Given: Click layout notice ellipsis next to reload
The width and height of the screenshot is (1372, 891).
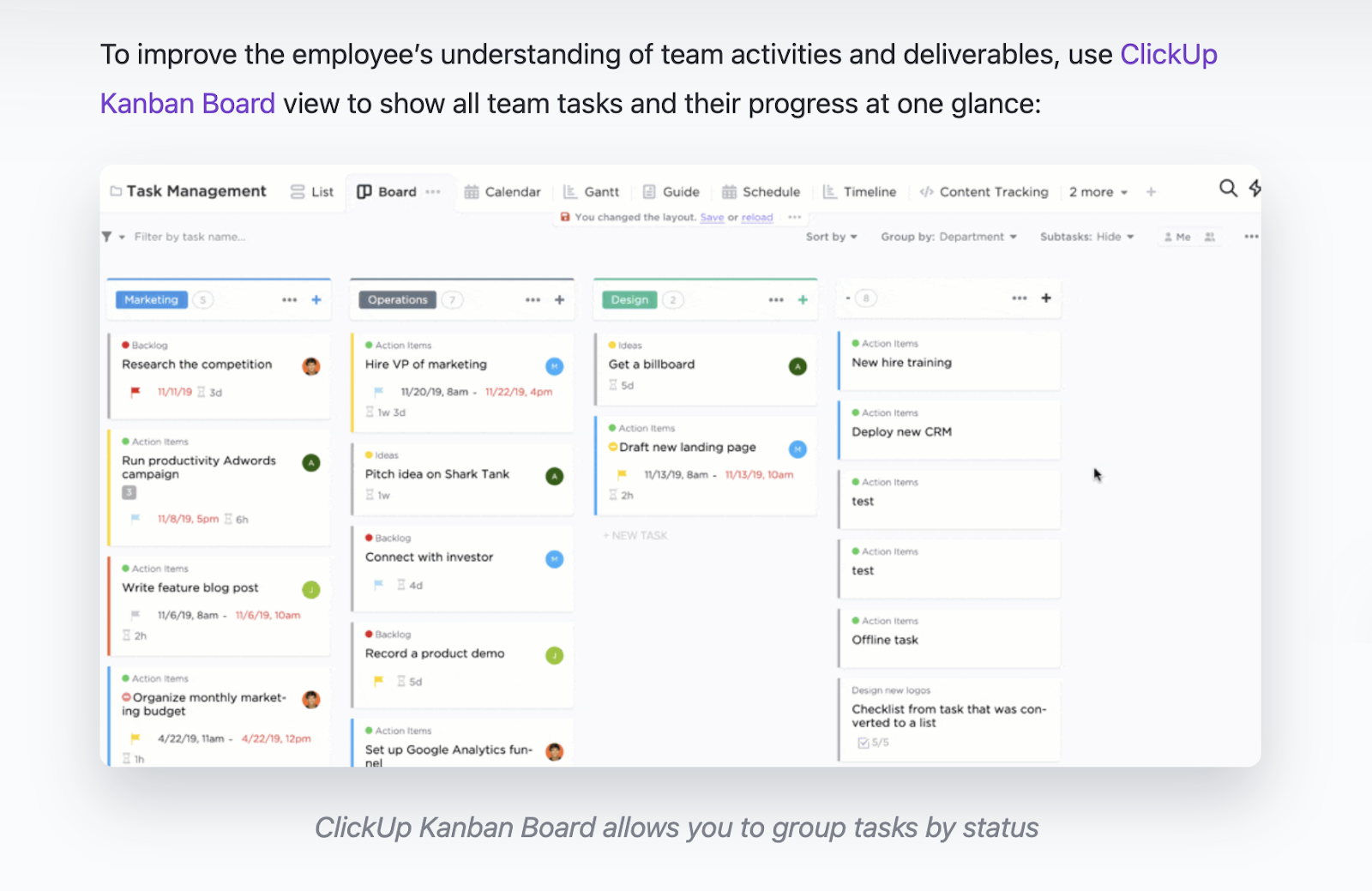Looking at the screenshot, I should 795,218.
